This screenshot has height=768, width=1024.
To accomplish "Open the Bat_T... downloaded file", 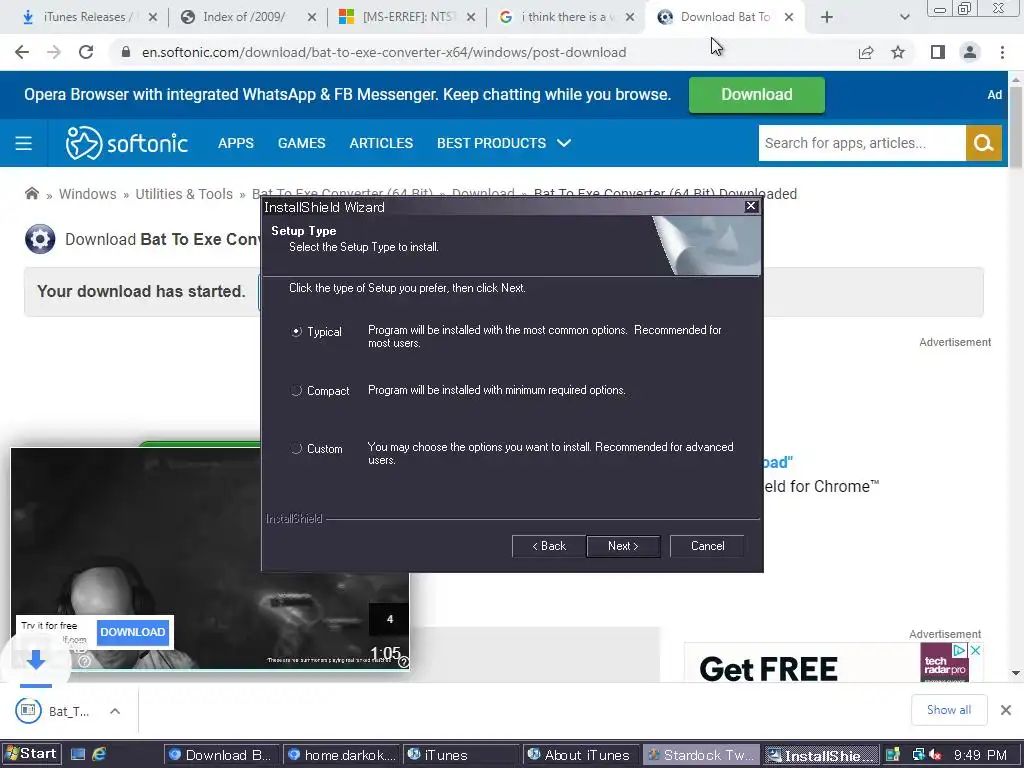I will pyautogui.click(x=54, y=711).
